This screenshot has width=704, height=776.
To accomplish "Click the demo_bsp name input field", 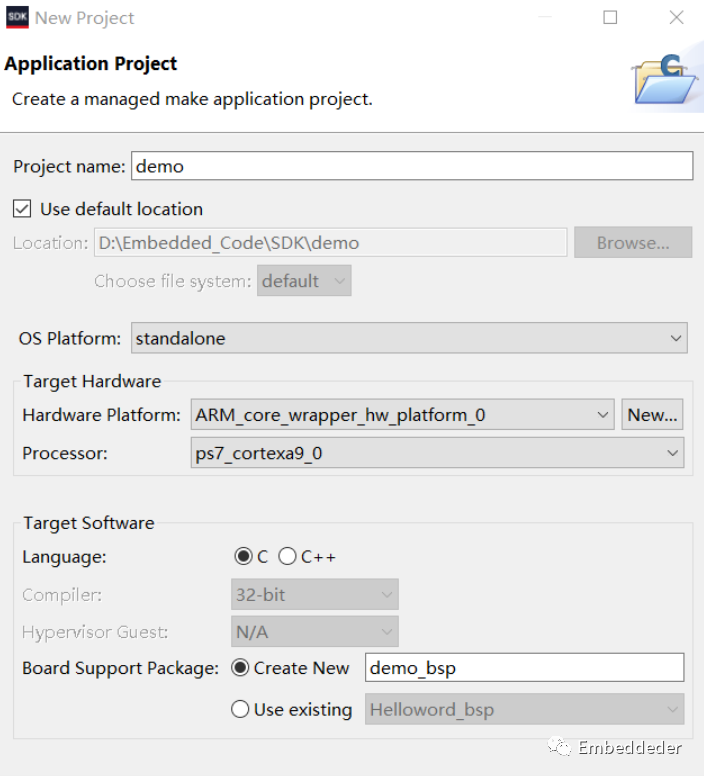I will point(524,668).
